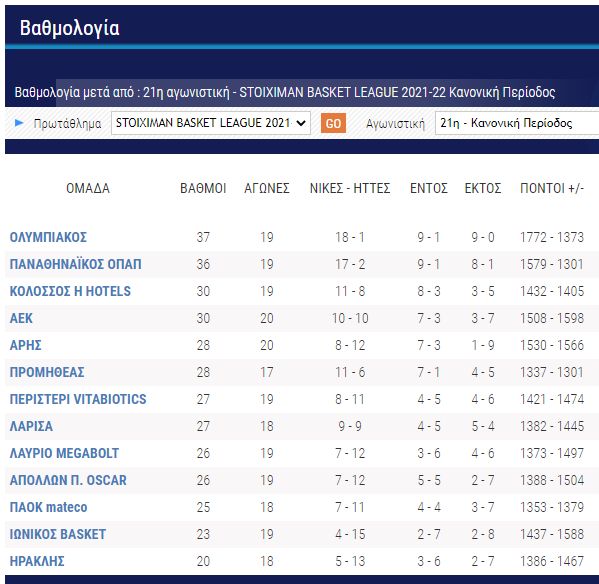
Task: Open the ΟΛΥΜΠΙΑΚΟΣ team link
Action: click(x=48, y=237)
